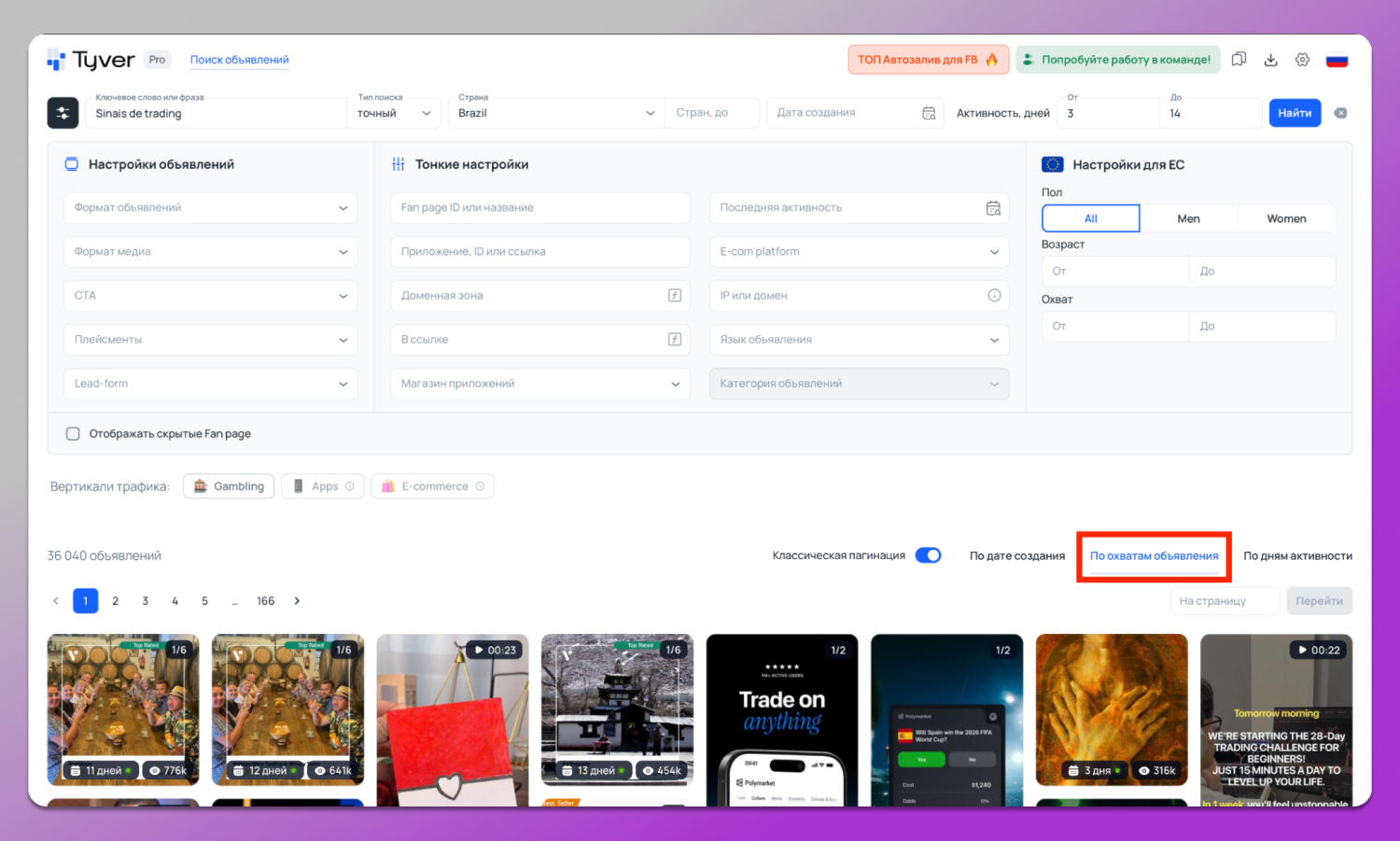Screen dimensions: 1400x841
Task: Click the download icon in header
Action: click(x=1270, y=60)
